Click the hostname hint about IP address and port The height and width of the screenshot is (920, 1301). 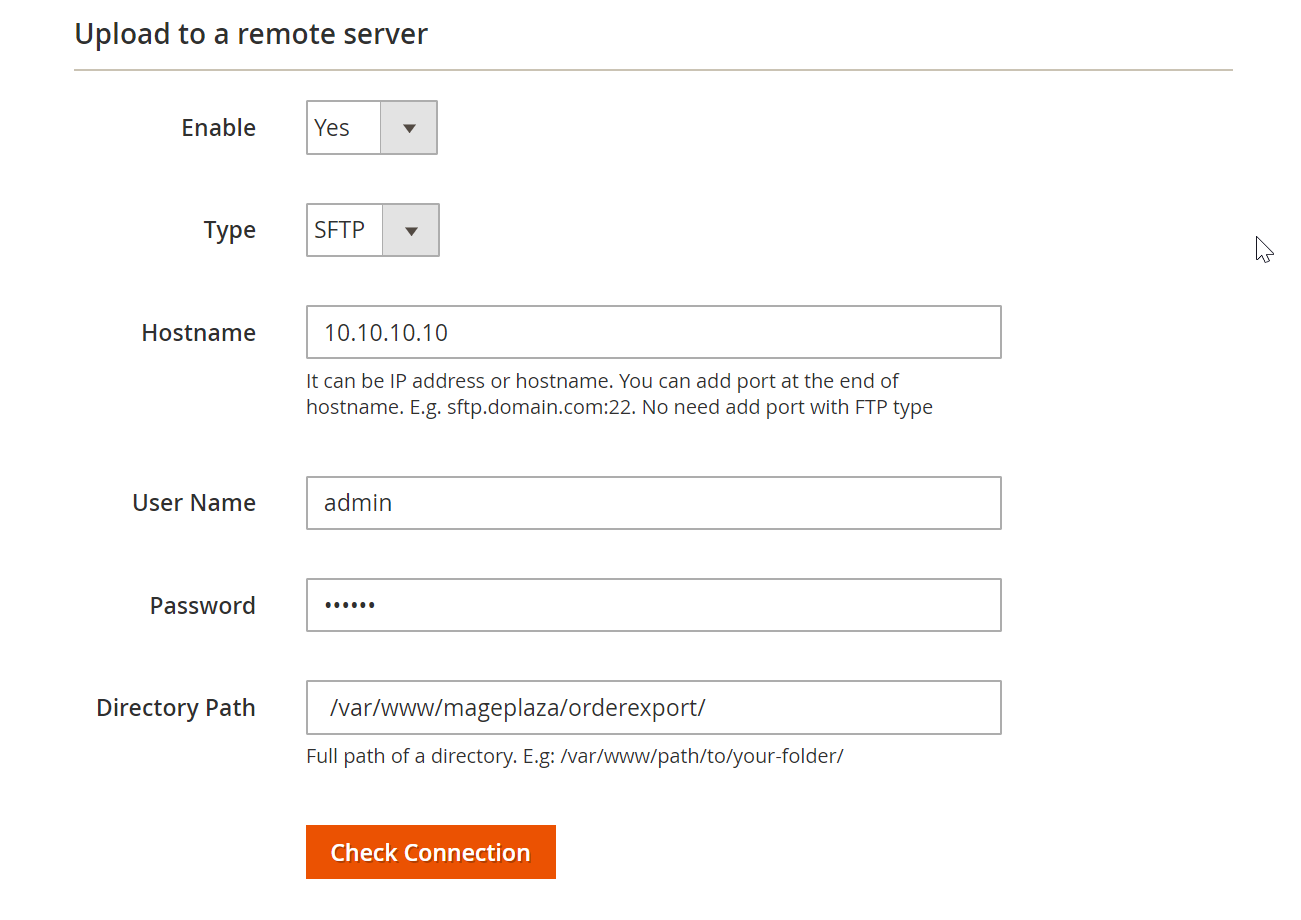[x=620, y=394]
